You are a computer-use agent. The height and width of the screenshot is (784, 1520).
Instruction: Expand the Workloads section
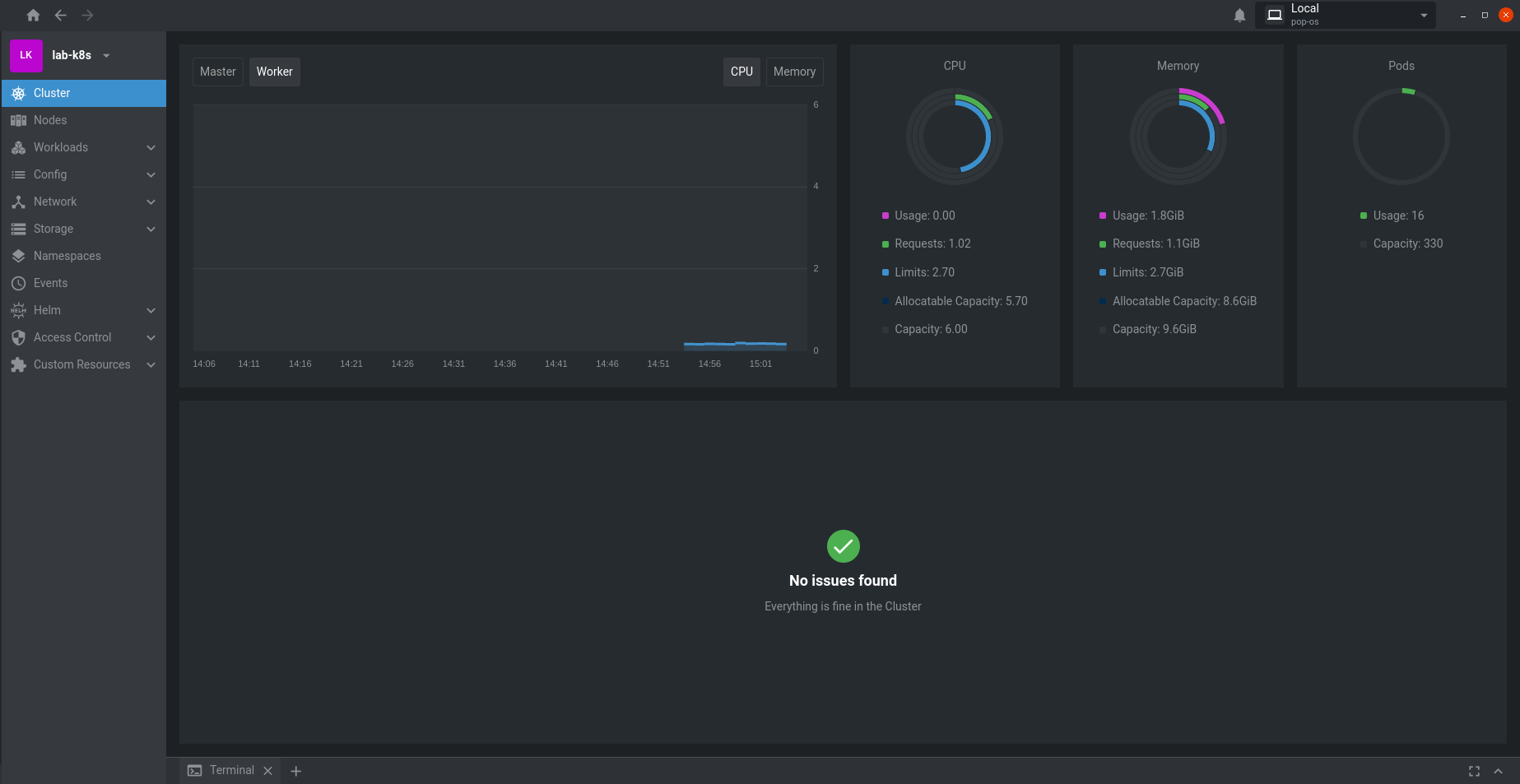point(151,147)
